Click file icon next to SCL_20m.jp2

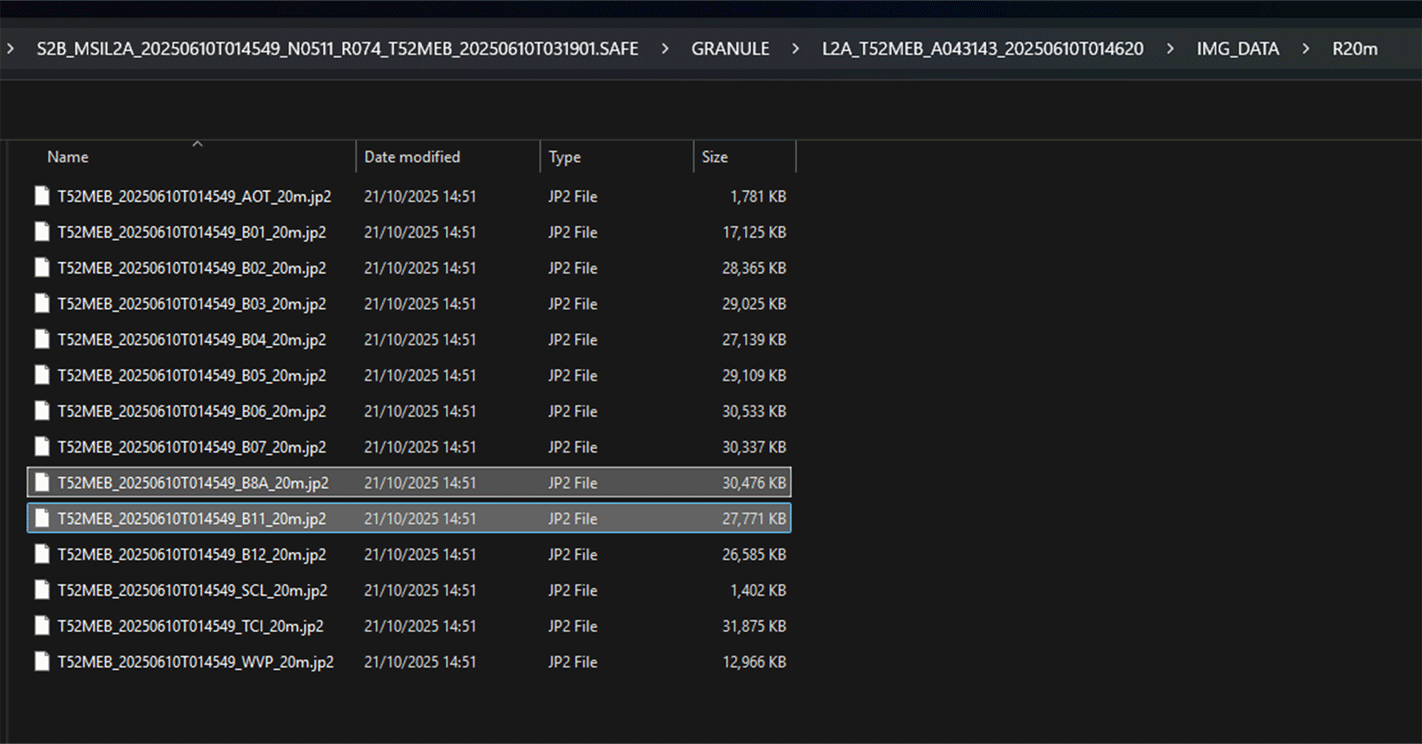(42, 591)
